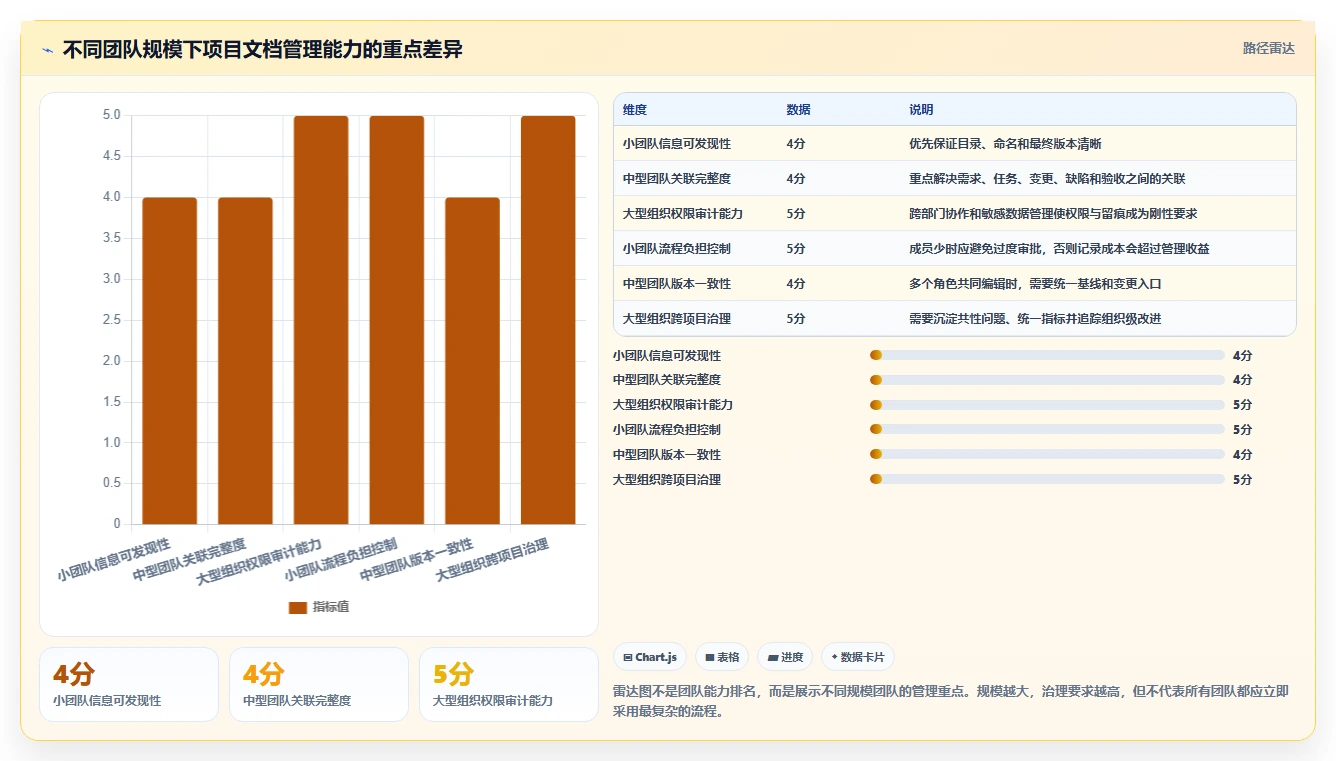
Task: Click the 大型组织权限审计能力 progress bar
Action: click(x=1047, y=405)
